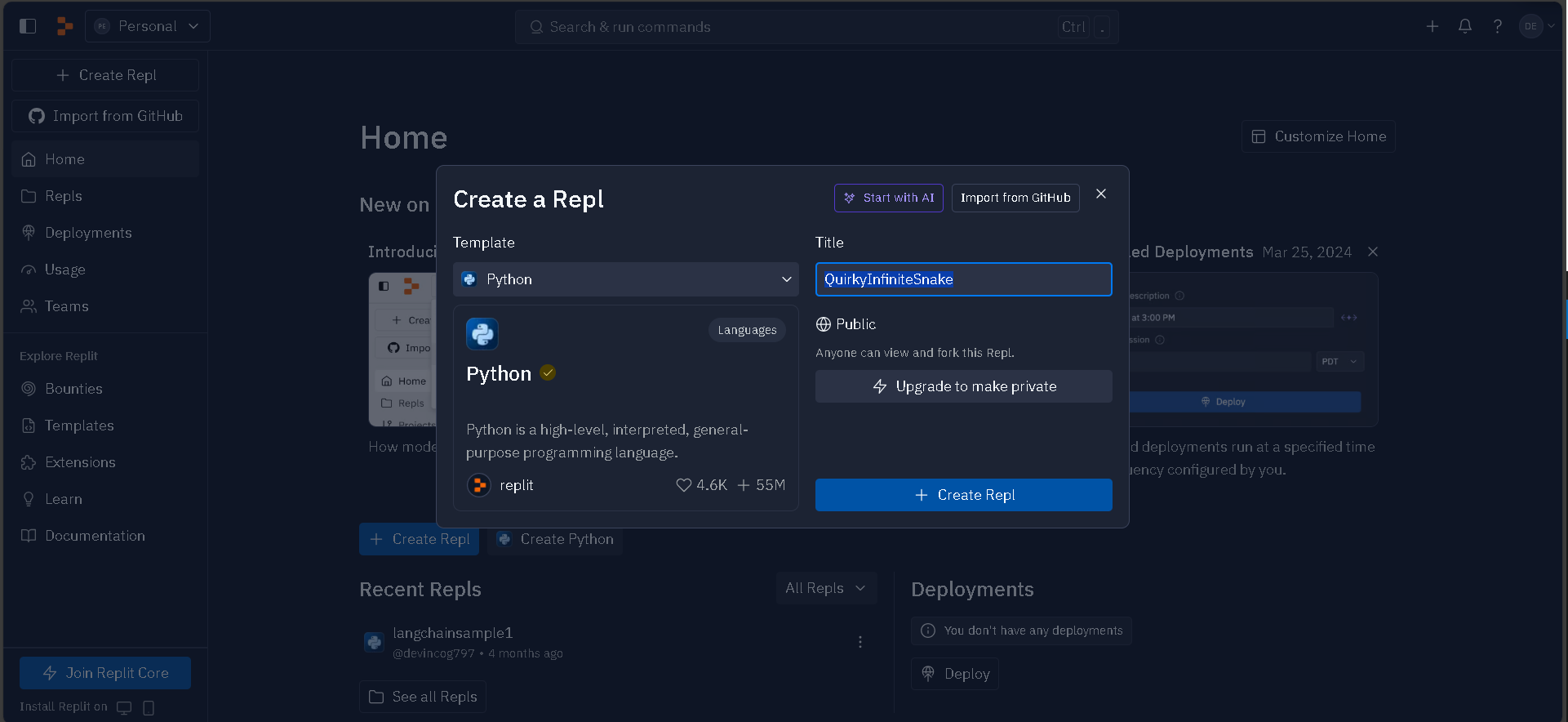Open the help question mark icon
The height and width of the screenshot is (722, 1568).
coord(1498,26)
